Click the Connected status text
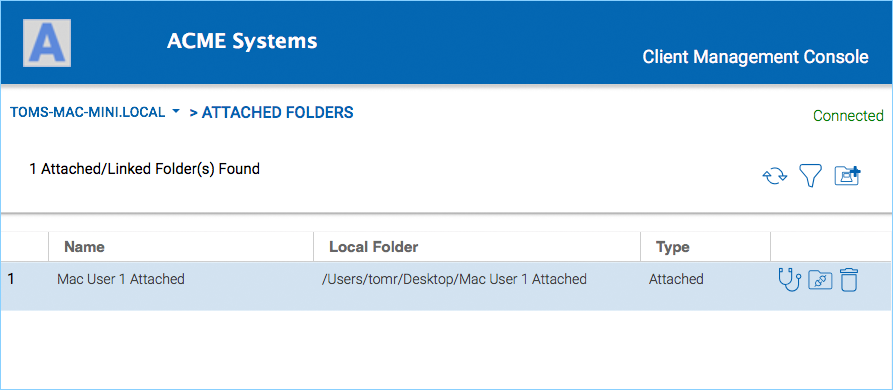The height and width of the screenshot is (390, 893). point(848,116)
